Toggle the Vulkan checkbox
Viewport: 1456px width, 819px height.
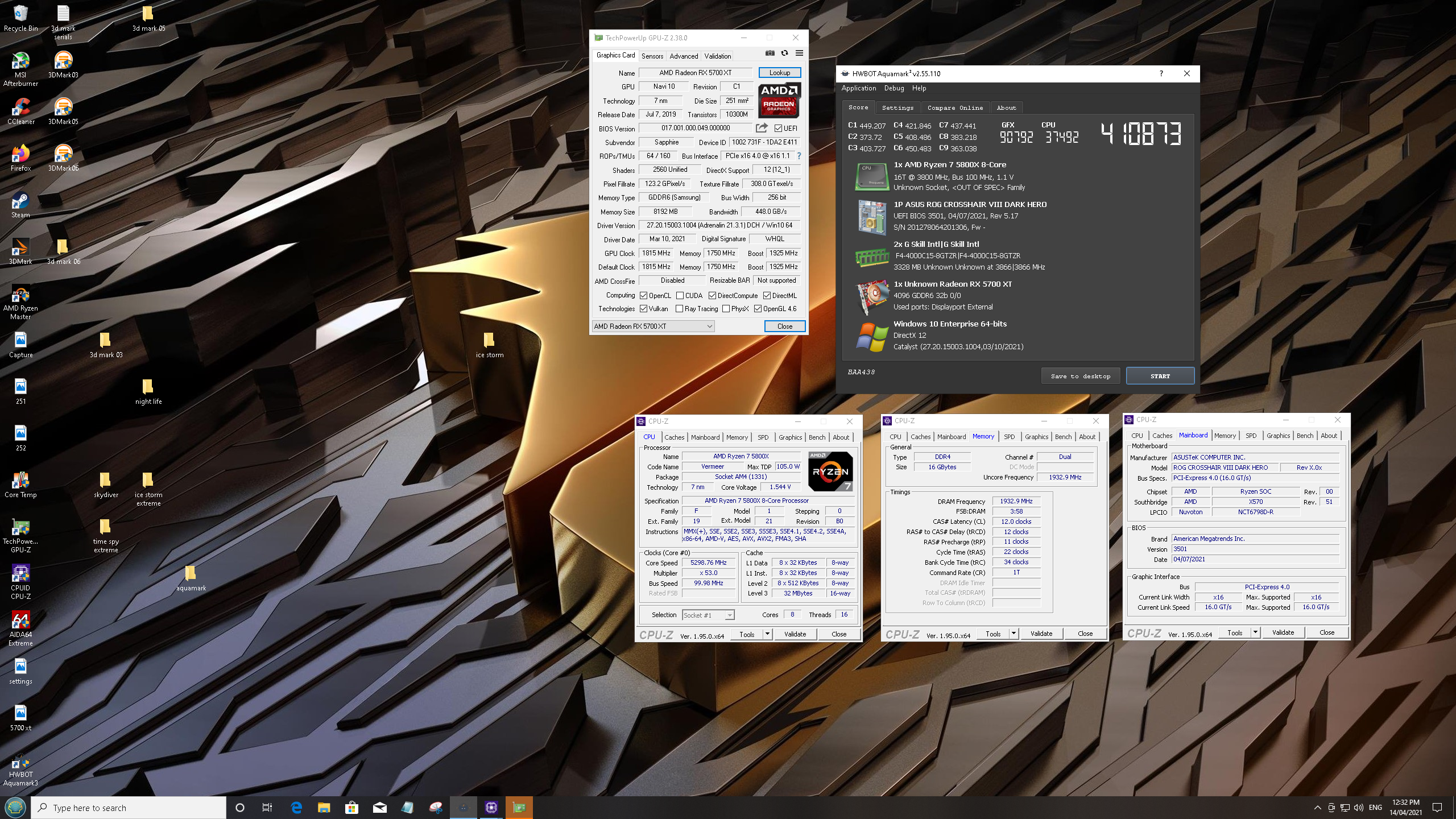[643, 309]
